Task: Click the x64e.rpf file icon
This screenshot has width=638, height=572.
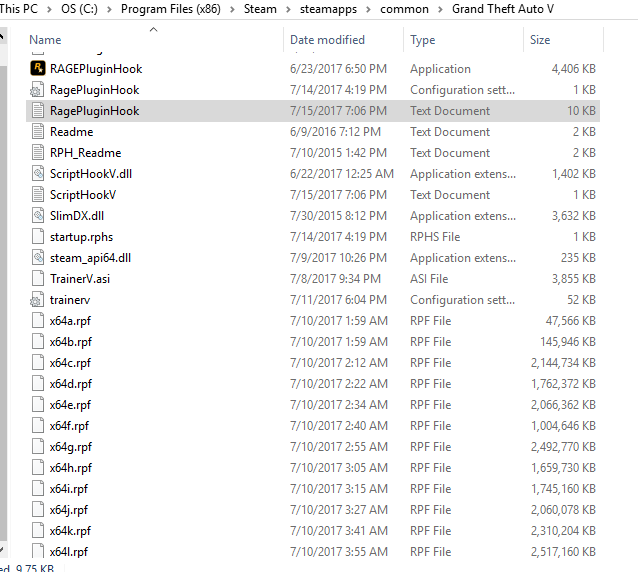Action: coord(38,405)
